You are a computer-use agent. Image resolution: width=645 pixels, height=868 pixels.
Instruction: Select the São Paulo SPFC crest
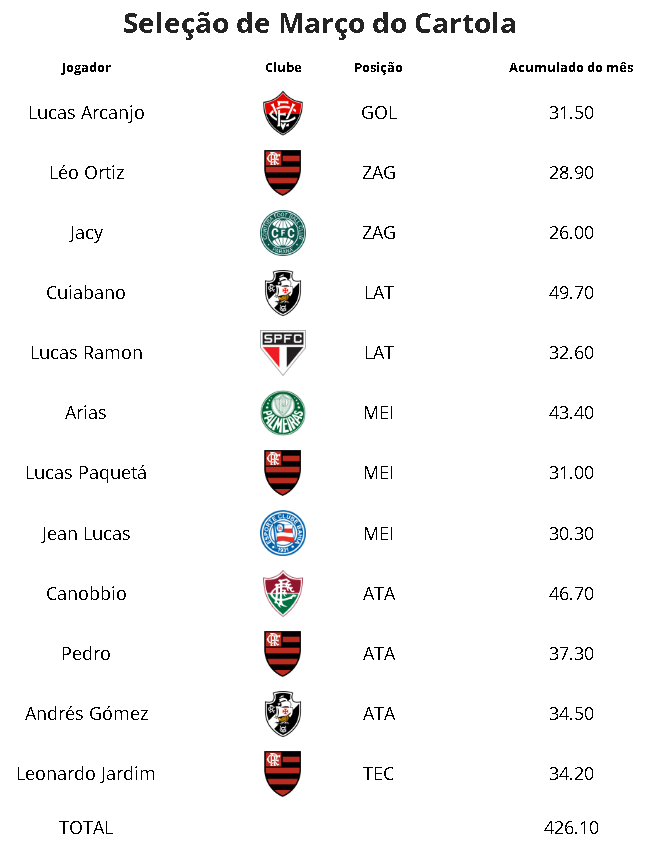point(283,352)
